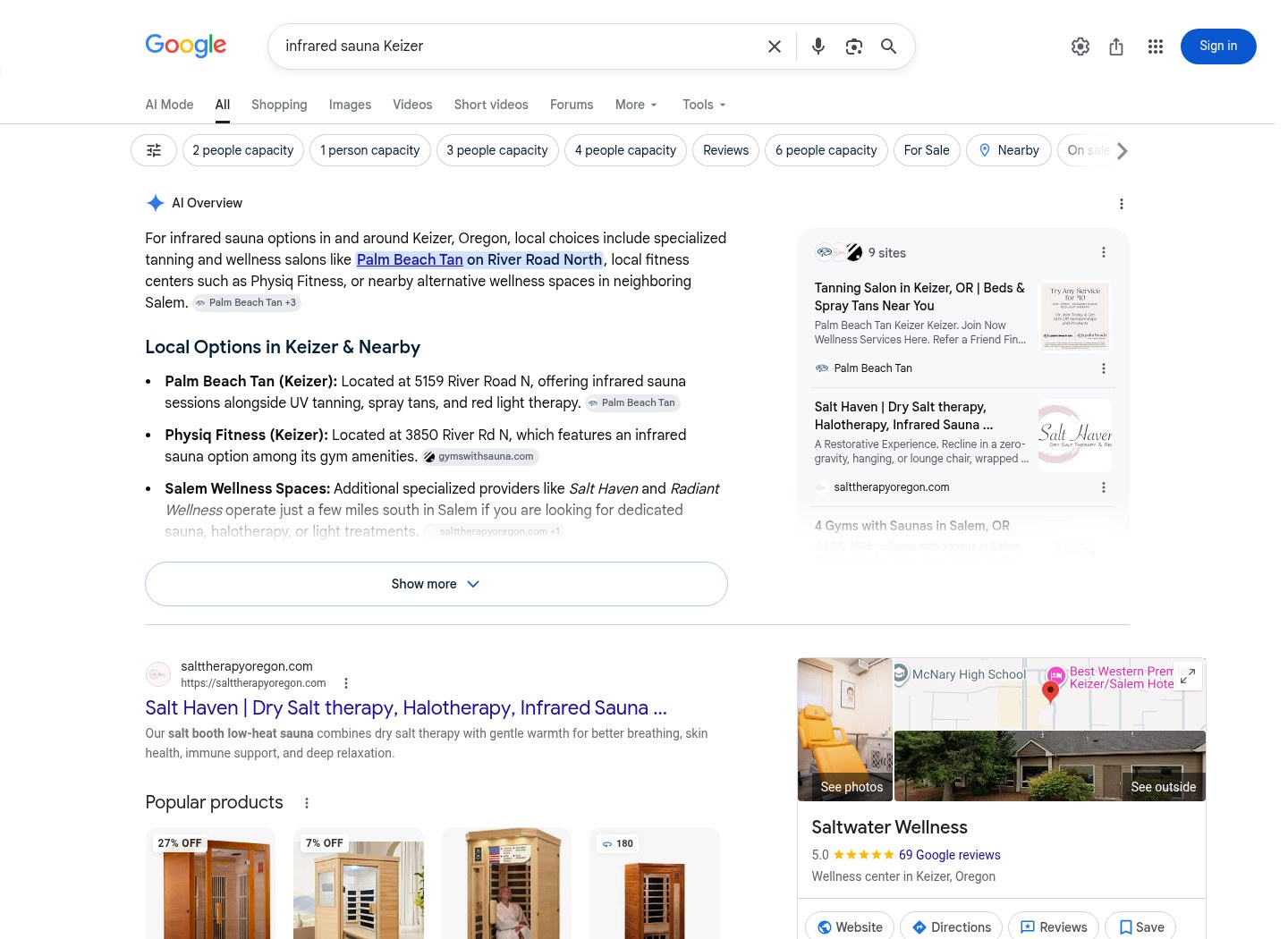Submit search with magnifying glass icon
Viewport: 1288px width, 939px height.
pos(888,47)
